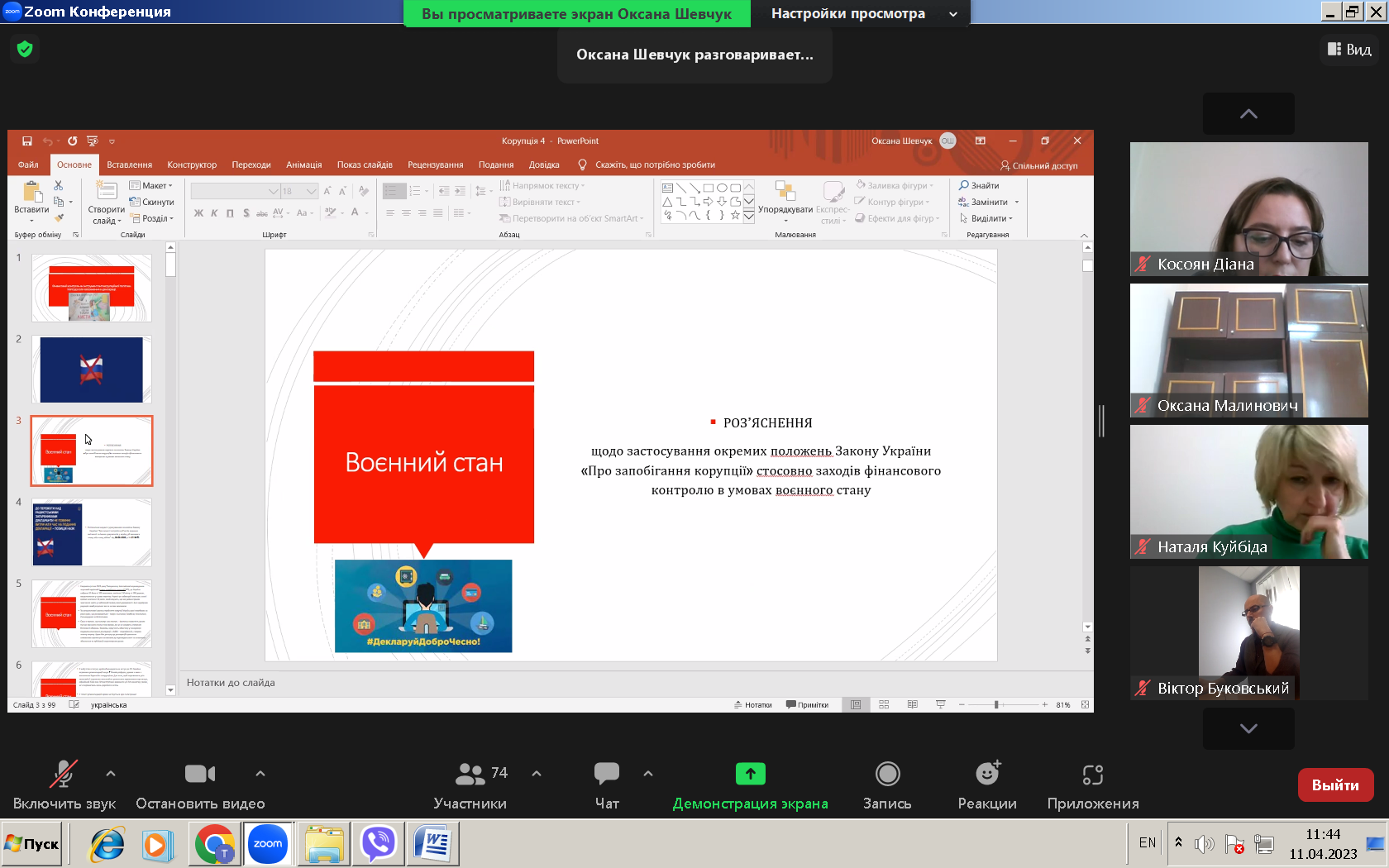
Task: Open video options arrow next to camera
Action: [x=260, y=774]
